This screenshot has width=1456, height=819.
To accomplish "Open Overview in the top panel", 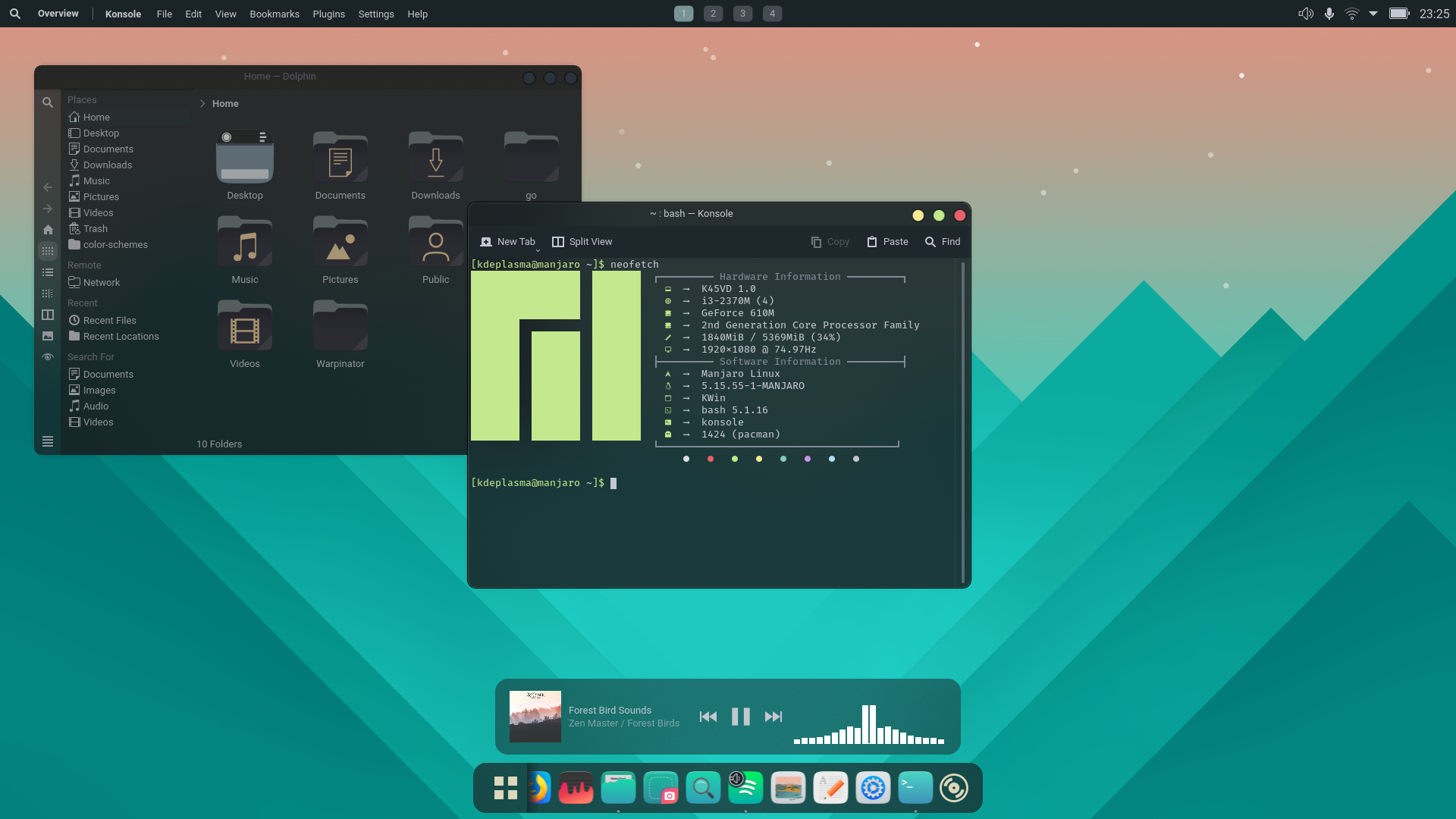I will pos(58,14).
